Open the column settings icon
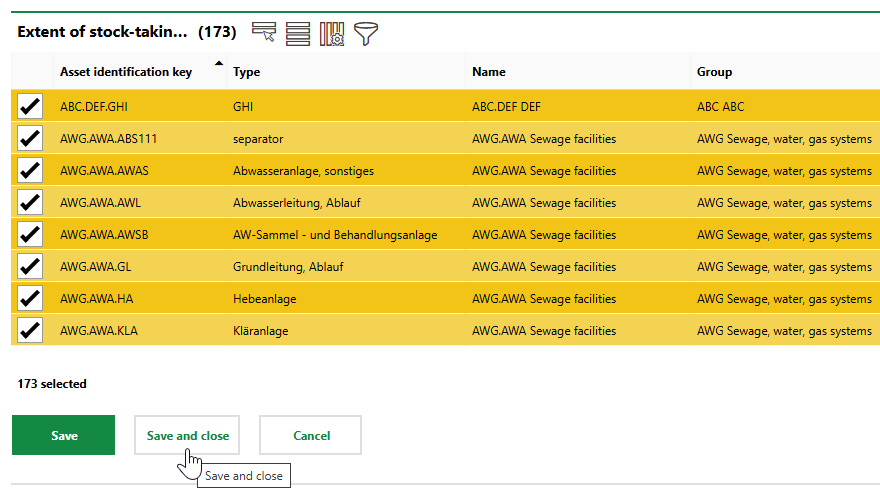This screenshot has width=880, height=503. [332, 34]
